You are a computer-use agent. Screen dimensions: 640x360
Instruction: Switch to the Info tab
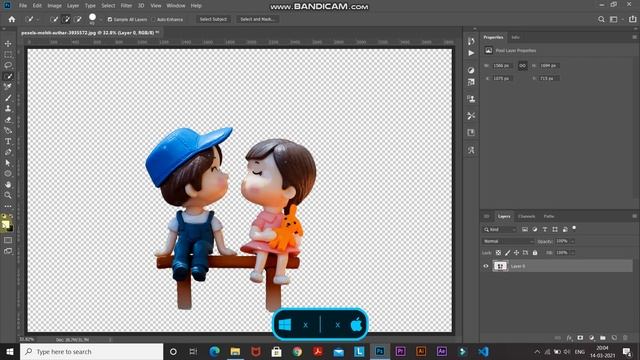pos(516,37)
